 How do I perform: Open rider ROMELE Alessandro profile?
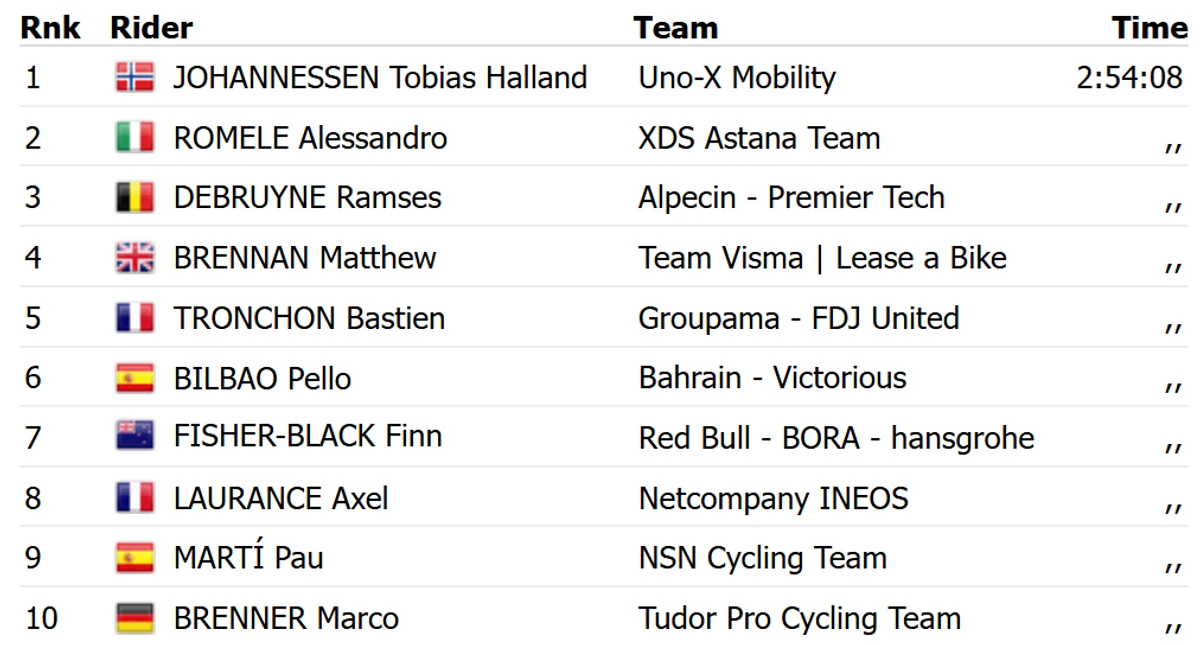coord(310,137)
